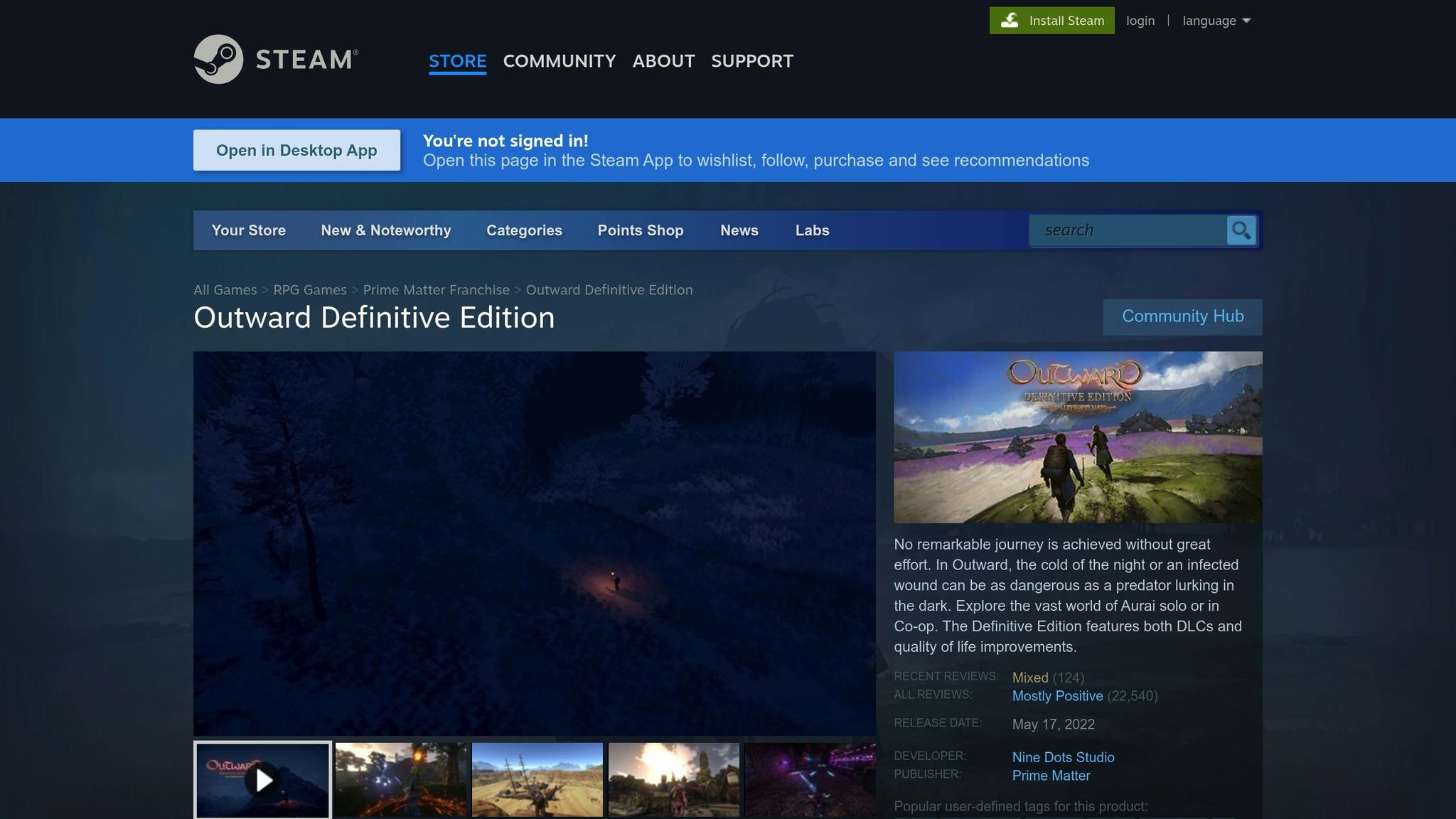This screenshot has height=819, width=1456.
Task: Select the purple neon screenshot thumbnail
Action: (x=810, y=780)
